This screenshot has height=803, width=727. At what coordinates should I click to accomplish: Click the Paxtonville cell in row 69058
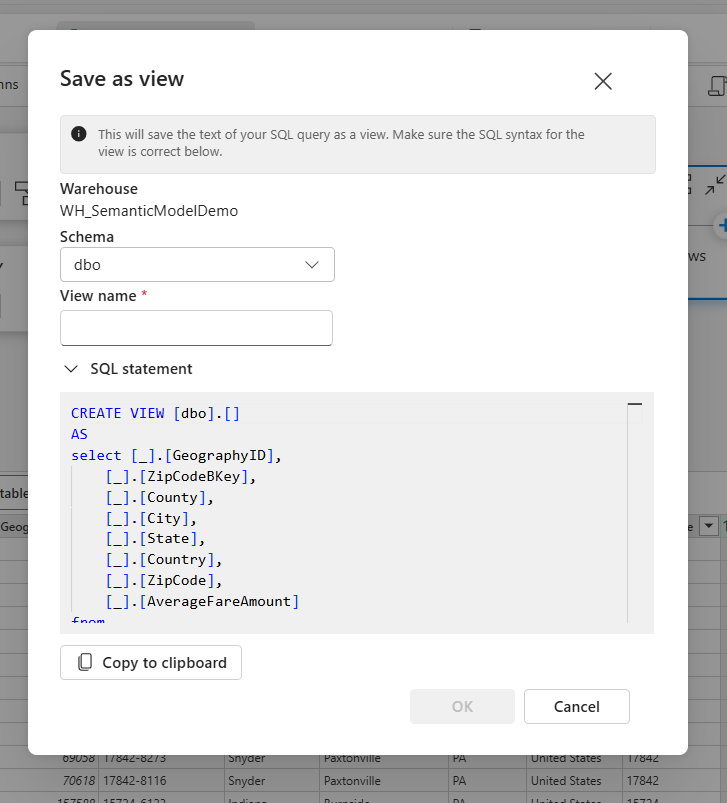click(x=352, y=759)
